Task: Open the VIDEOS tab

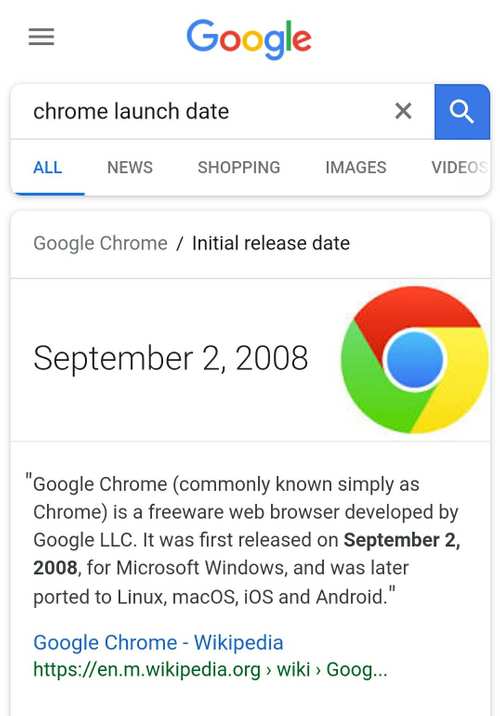Action: [x=459, y=167]
